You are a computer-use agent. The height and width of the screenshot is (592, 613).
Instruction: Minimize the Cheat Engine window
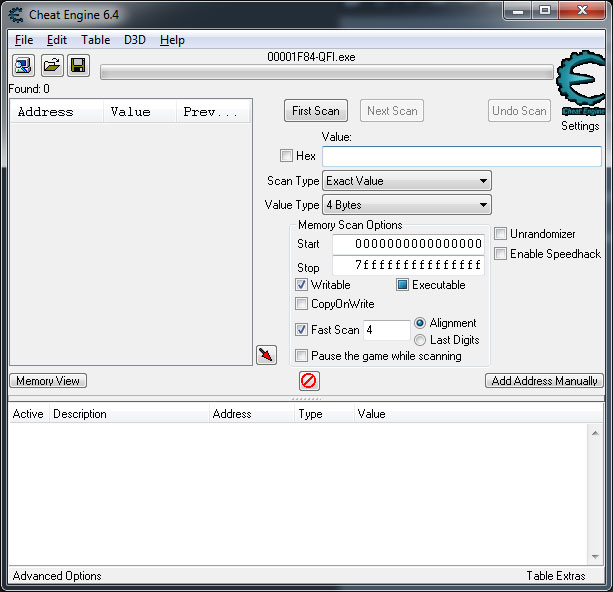point(518,11)
